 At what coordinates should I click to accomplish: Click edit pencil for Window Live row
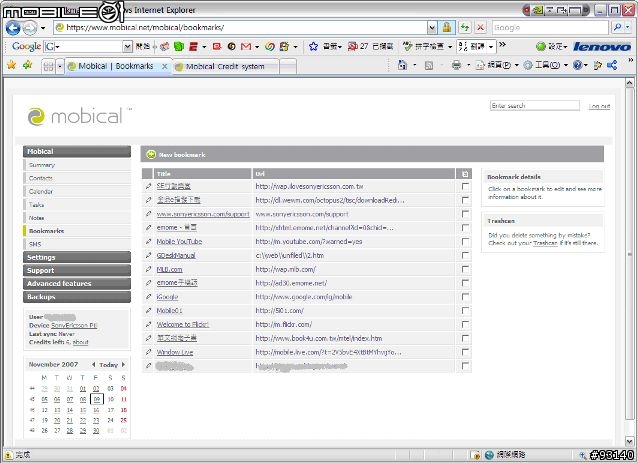pos(148,352)
